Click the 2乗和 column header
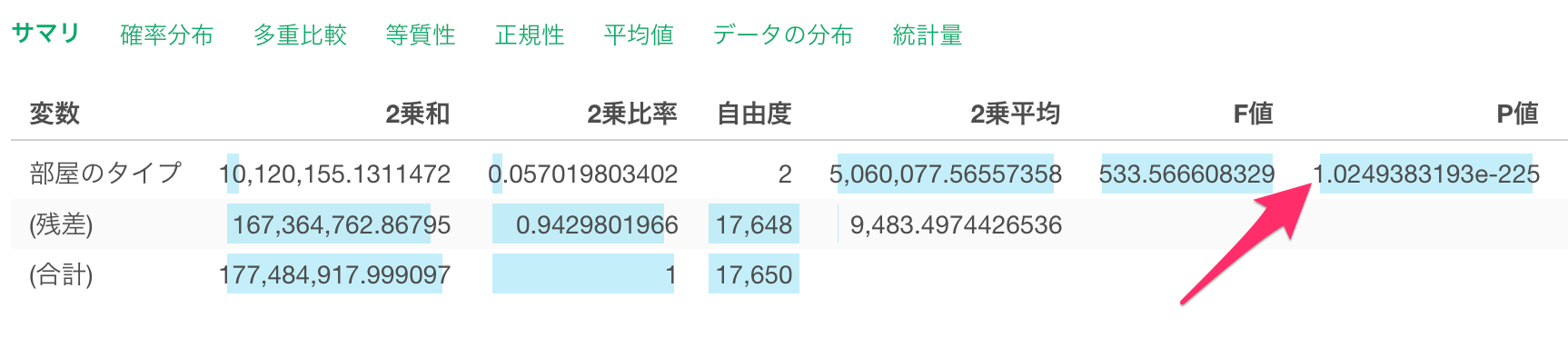 point(418,114)
